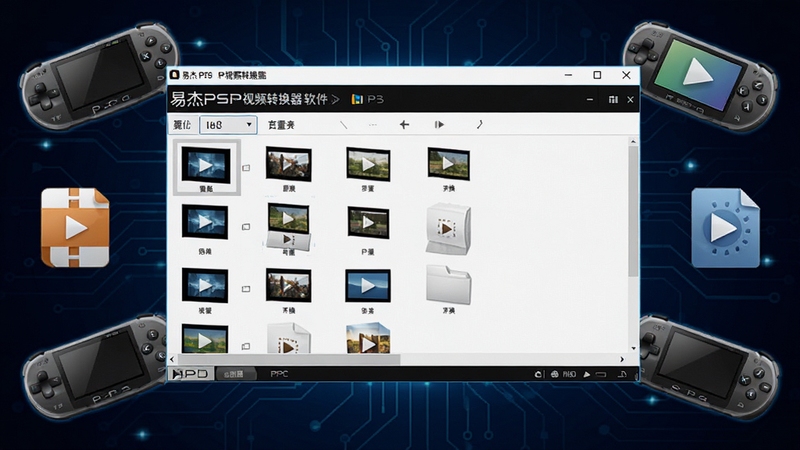Switch to the PD tab at bottom
Viewport: 800px width, 450px height.
pos(191,374)
